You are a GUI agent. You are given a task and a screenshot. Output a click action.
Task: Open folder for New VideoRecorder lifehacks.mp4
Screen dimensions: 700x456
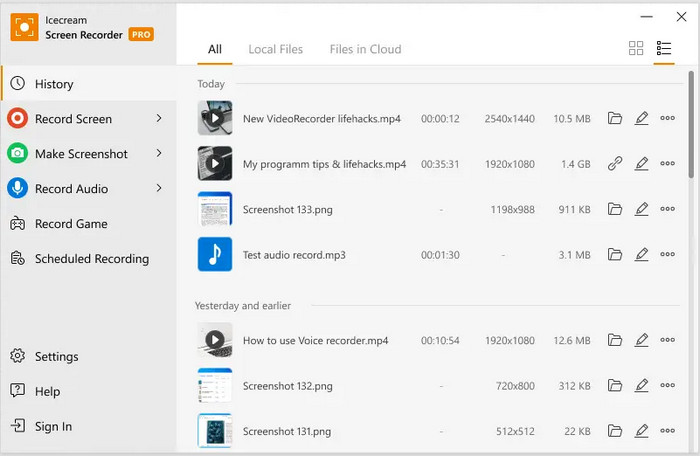(x=615, y=119)
